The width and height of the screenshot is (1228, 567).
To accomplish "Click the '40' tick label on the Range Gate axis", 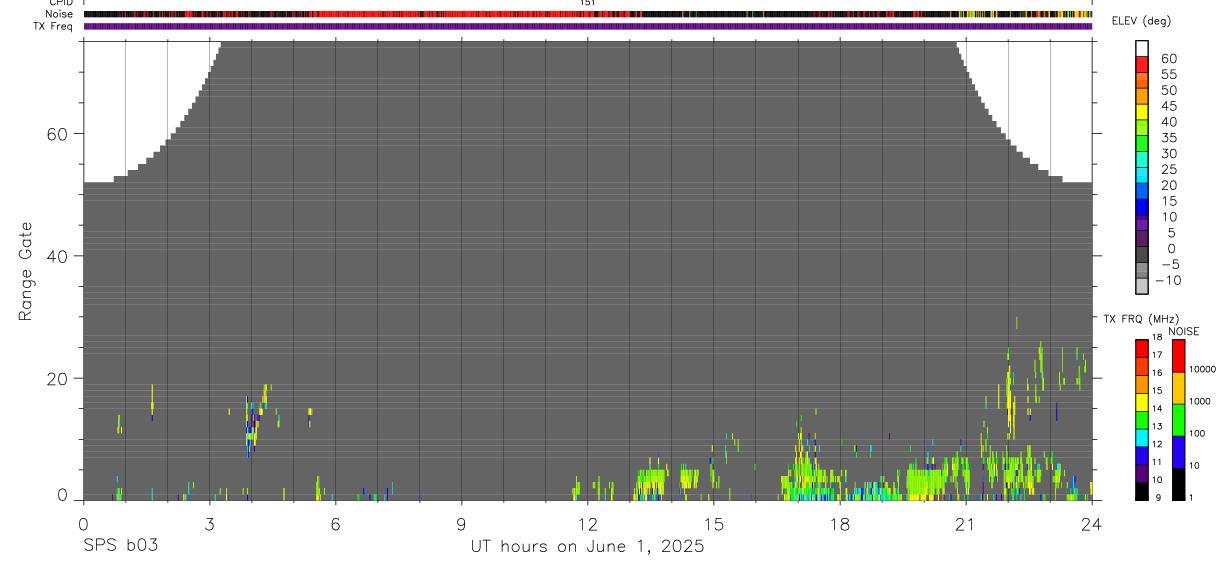I will point(55,256).
